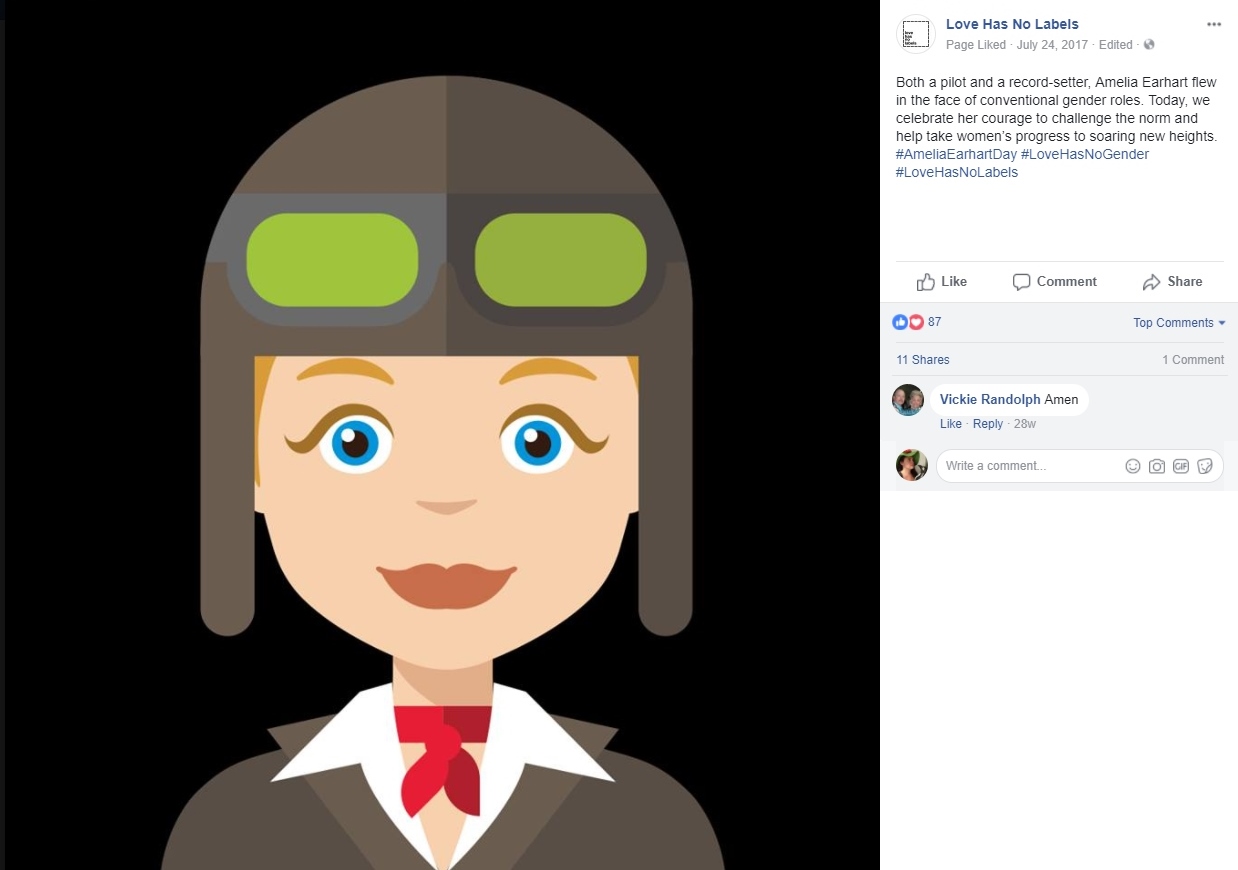View the like and love reactions
1238x870 pixels.
click(x=916, y=322)
